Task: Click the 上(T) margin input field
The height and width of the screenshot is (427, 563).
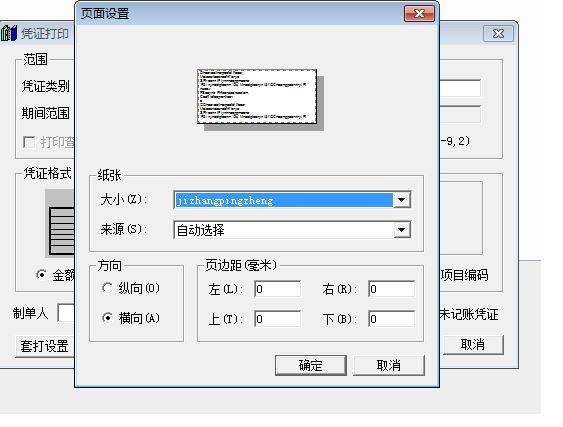Action: pos(278,319)
